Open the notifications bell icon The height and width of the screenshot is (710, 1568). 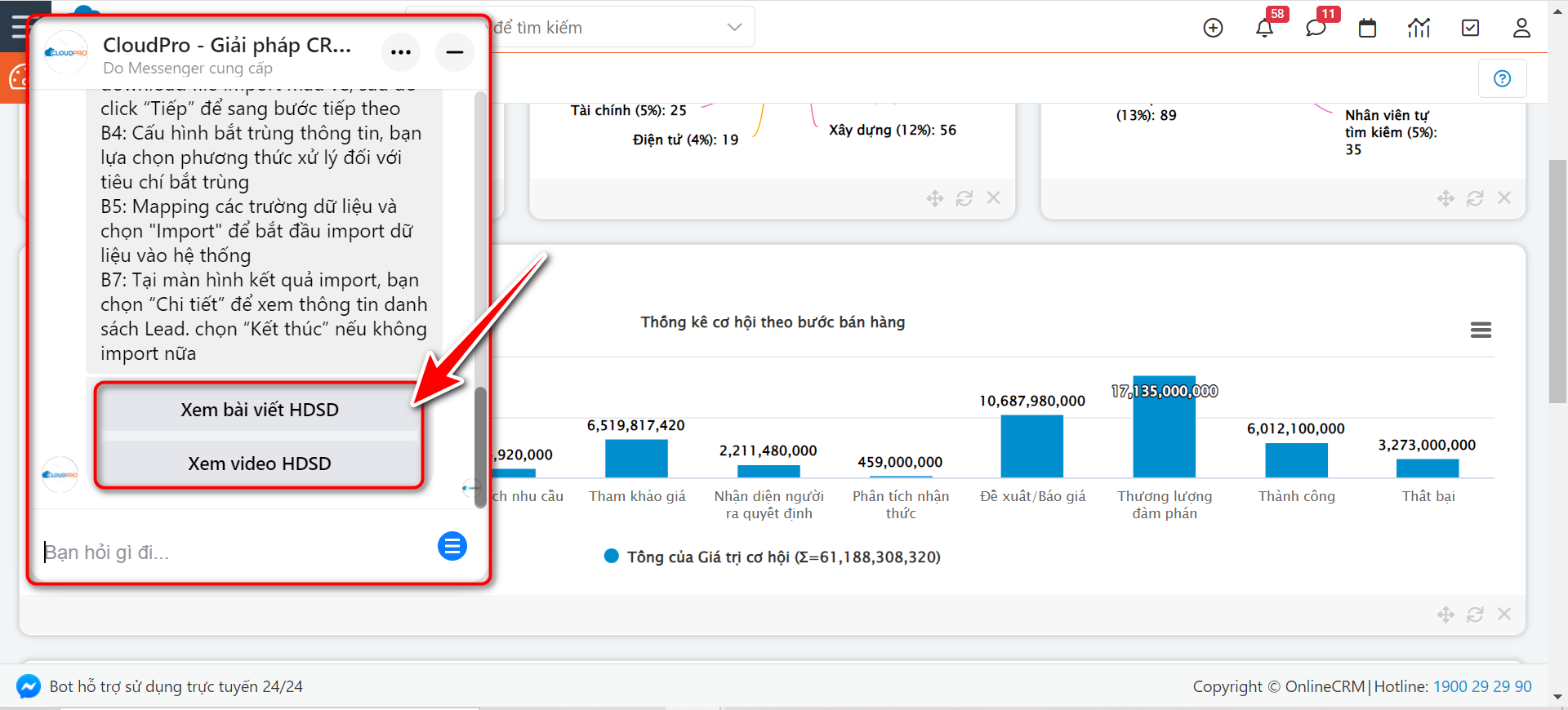(1264, 28)
